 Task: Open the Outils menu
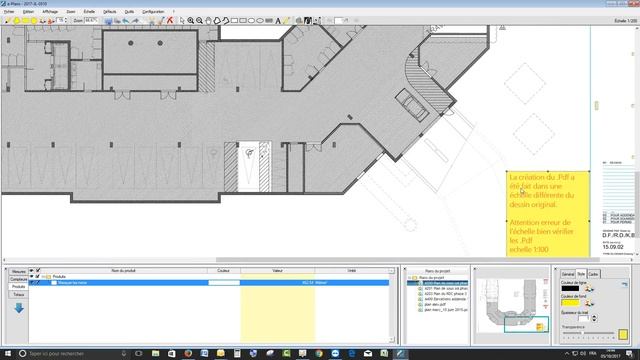(x=129, y=12)
